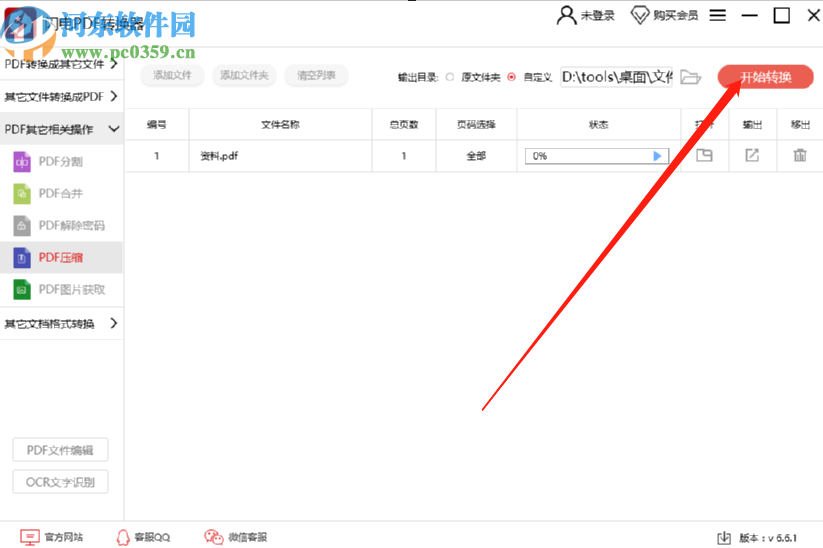Choose the PDF压缩 compress tool icon
Screen dimensions: 823x548
22,258
